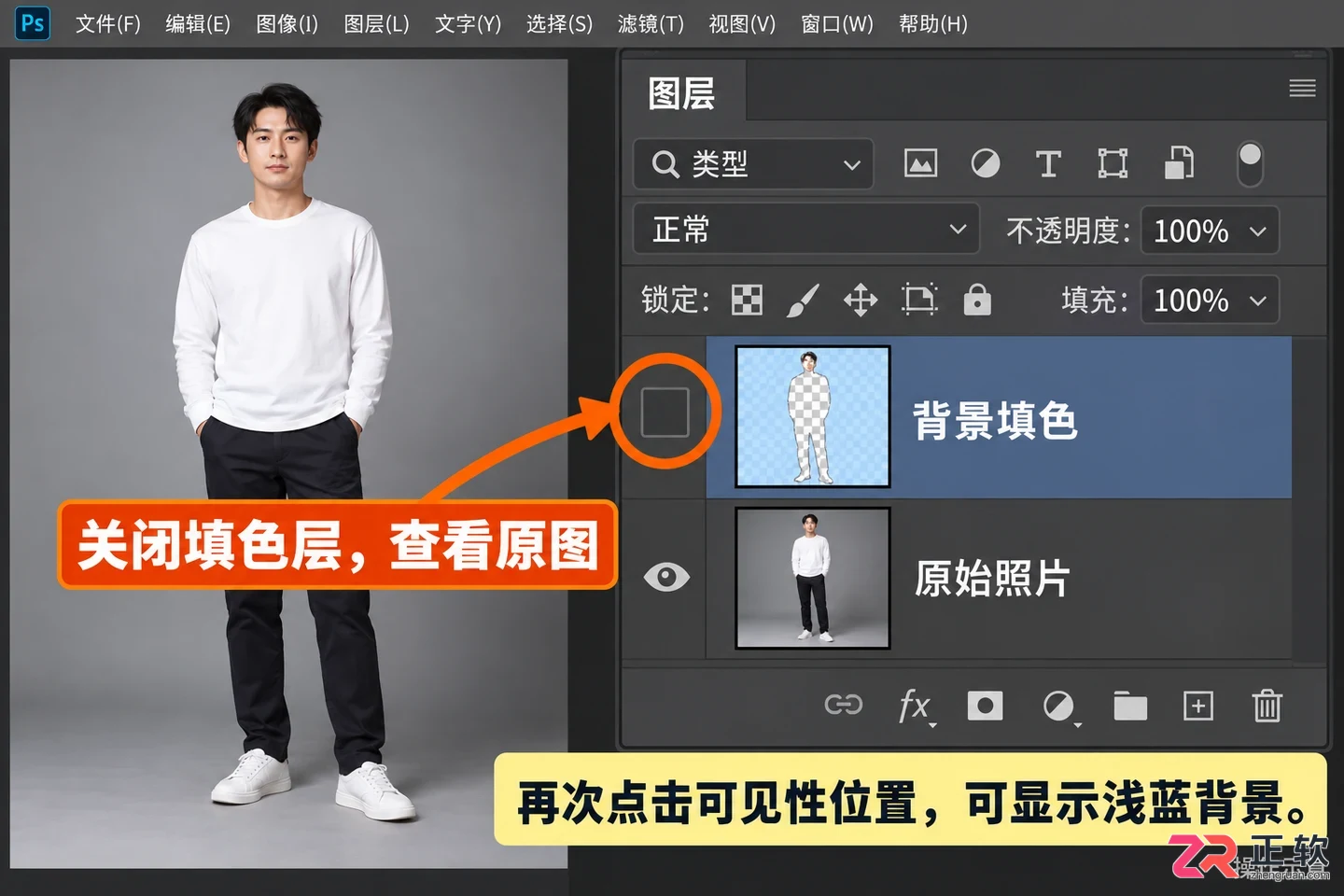Open the 文件(F) menu
The image size is (1344, 896).
[108, 23]
